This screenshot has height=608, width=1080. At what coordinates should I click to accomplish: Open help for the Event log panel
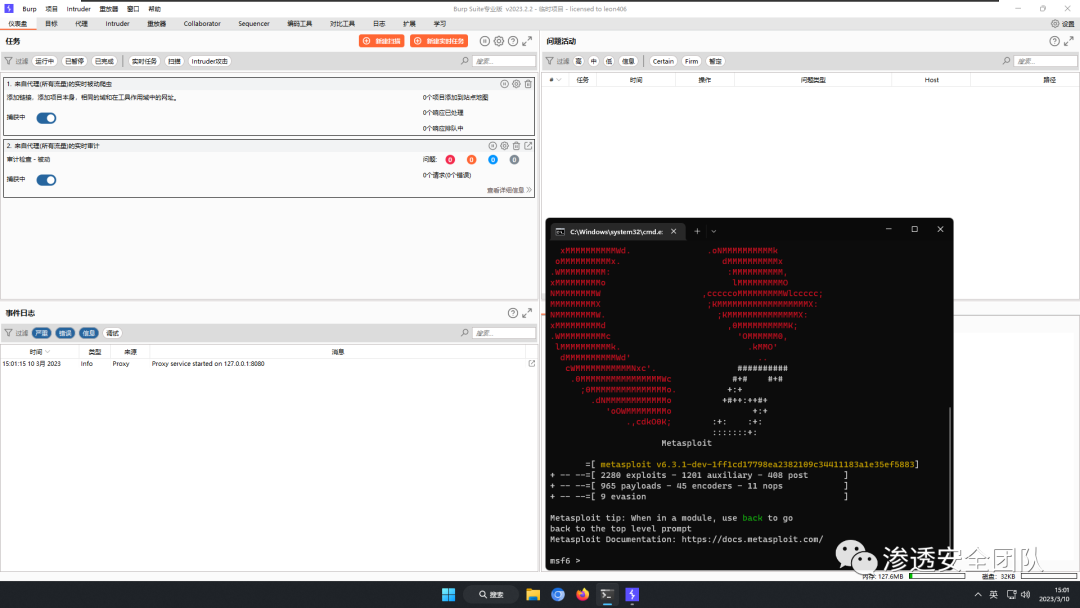tap(513, 313)
